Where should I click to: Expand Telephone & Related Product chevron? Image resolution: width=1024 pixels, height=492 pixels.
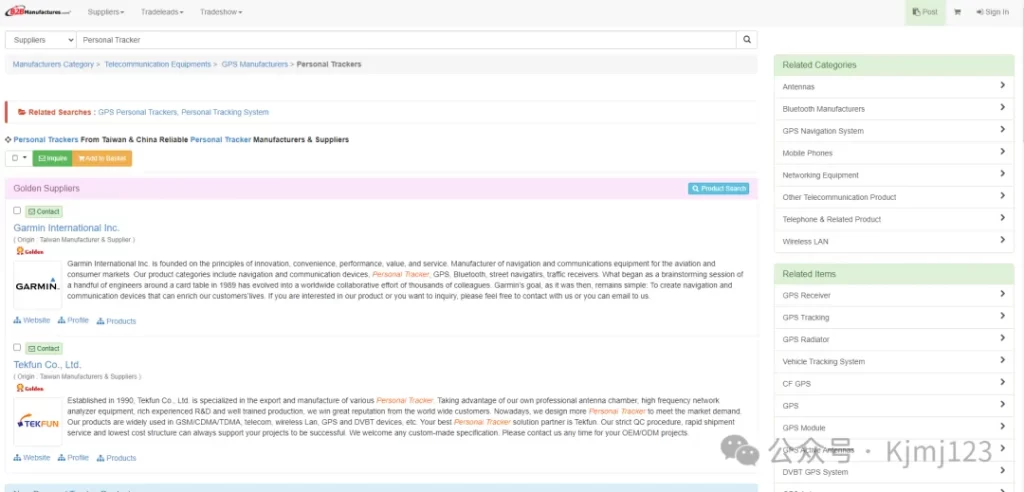coord(1002,218)
